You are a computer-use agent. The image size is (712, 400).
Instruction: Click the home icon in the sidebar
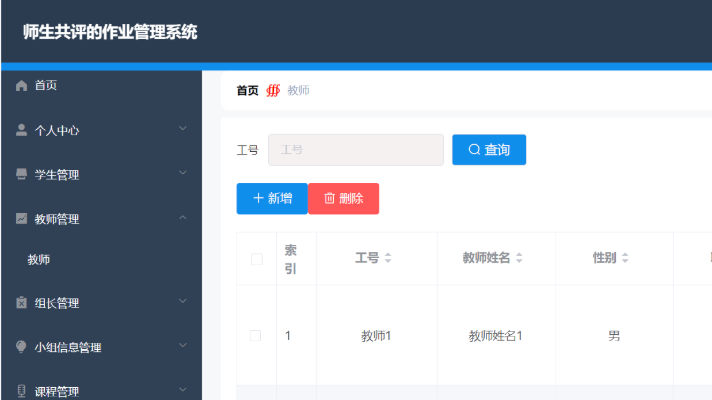click(22, 86)
